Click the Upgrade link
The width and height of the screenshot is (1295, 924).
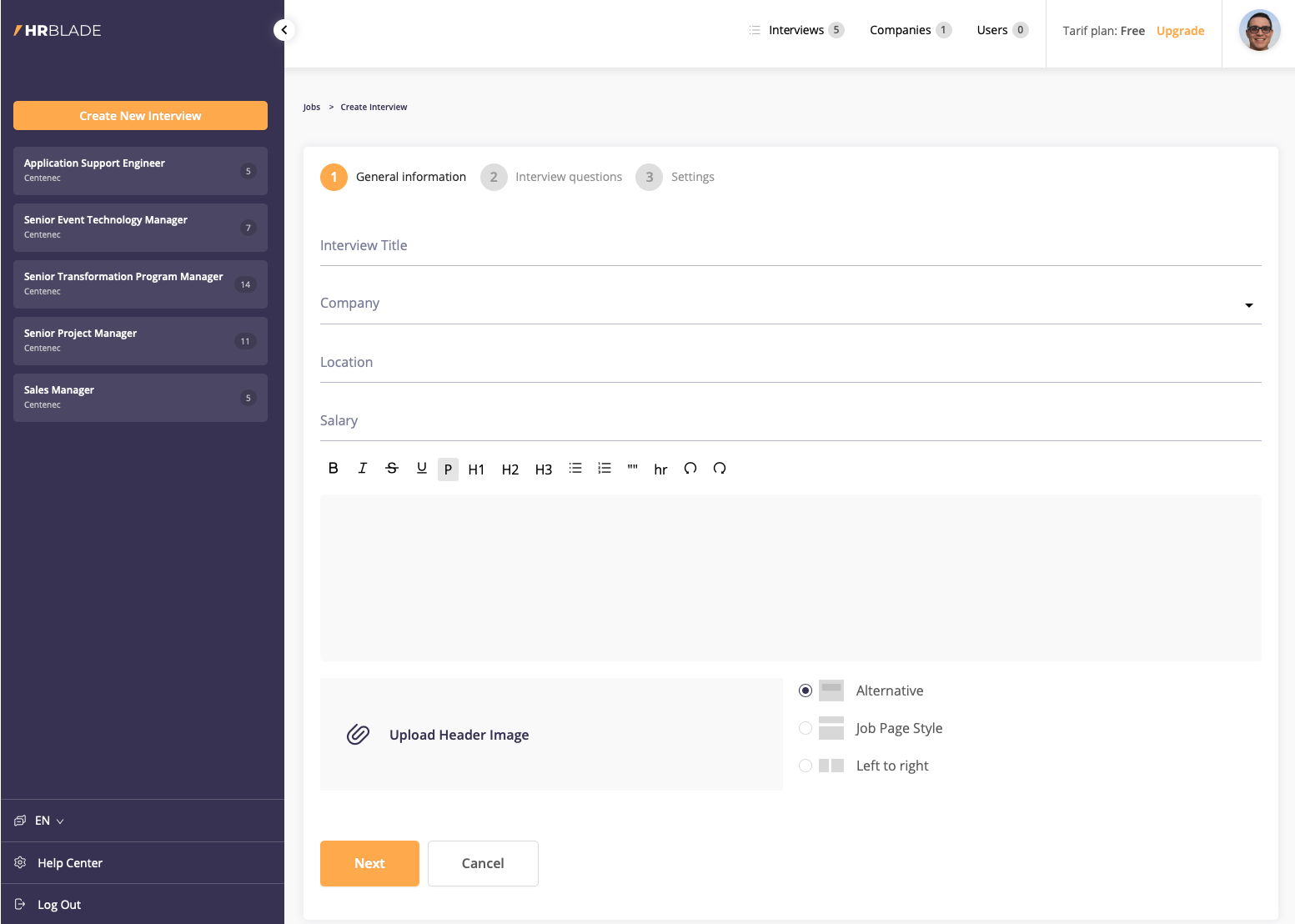[x=1180, y=31]
